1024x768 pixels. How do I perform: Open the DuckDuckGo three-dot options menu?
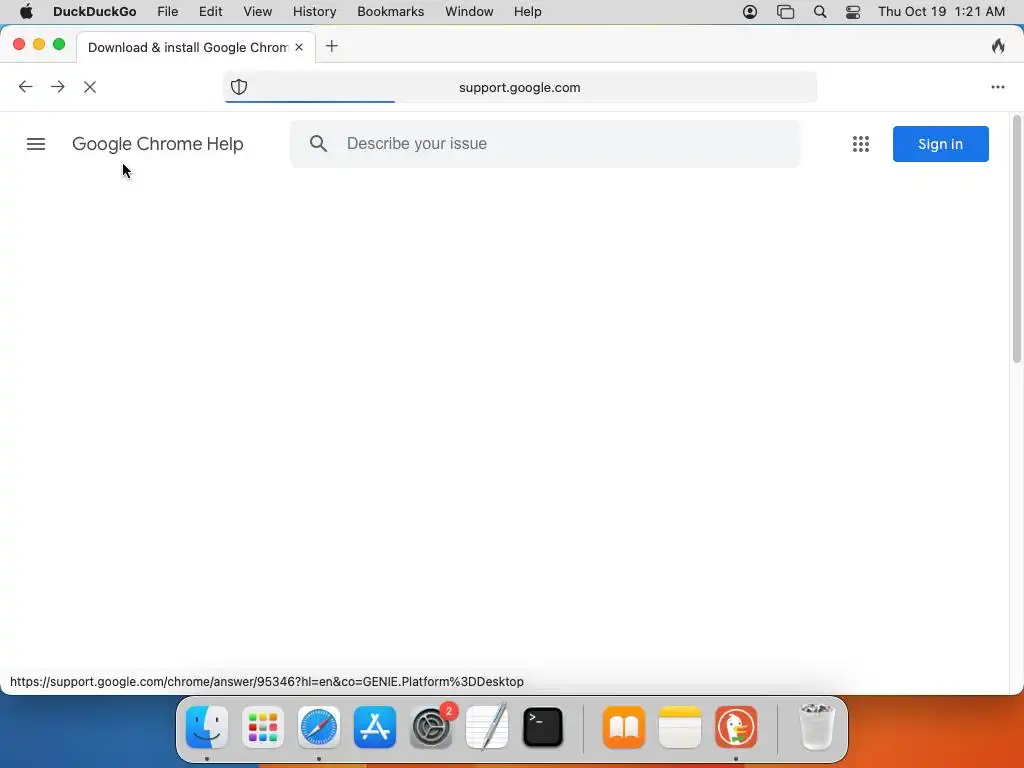pyautogui.click(x=997, y=87)
